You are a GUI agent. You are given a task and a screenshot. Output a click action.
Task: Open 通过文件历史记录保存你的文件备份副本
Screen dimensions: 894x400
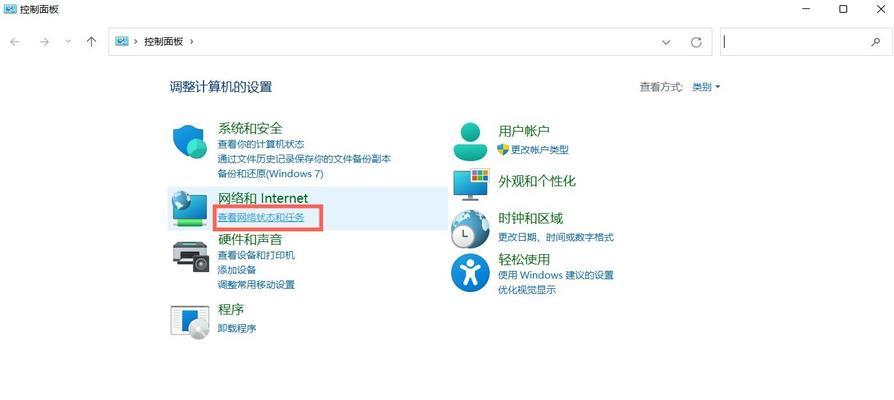(x=304, y=158)
